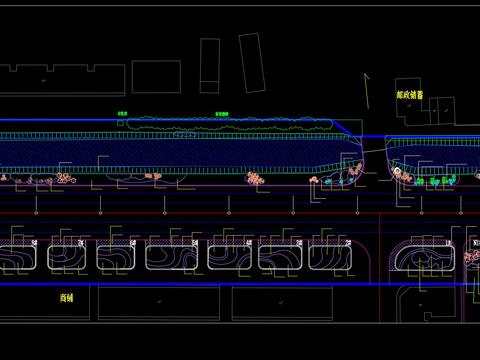480x360 pixels.
Task: Select the tilted rectangular building outline
Action: coord(252,62)
